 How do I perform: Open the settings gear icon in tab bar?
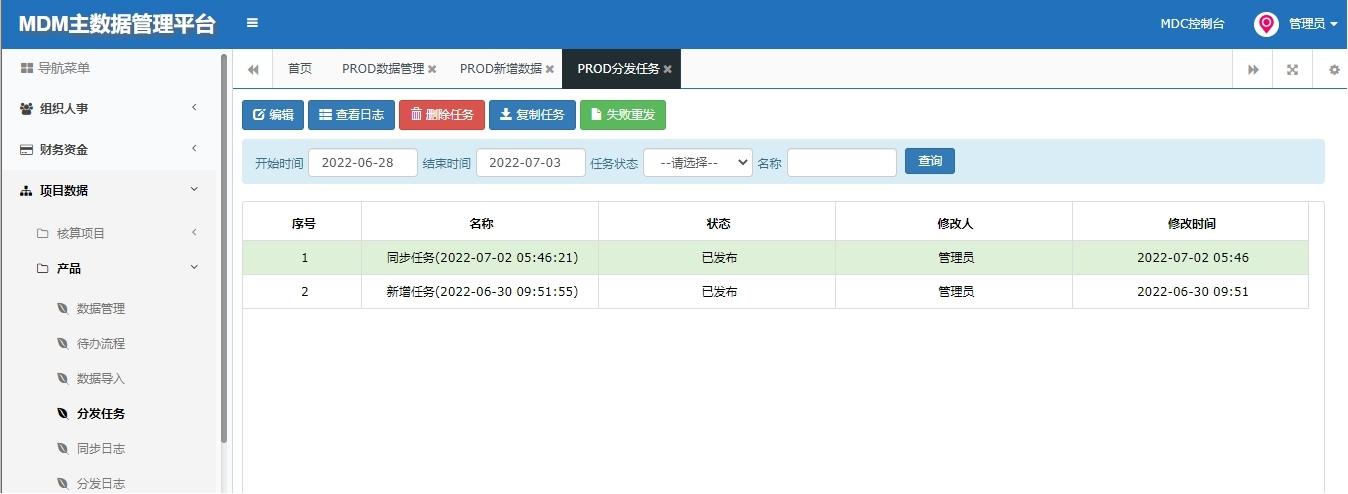1333,69
